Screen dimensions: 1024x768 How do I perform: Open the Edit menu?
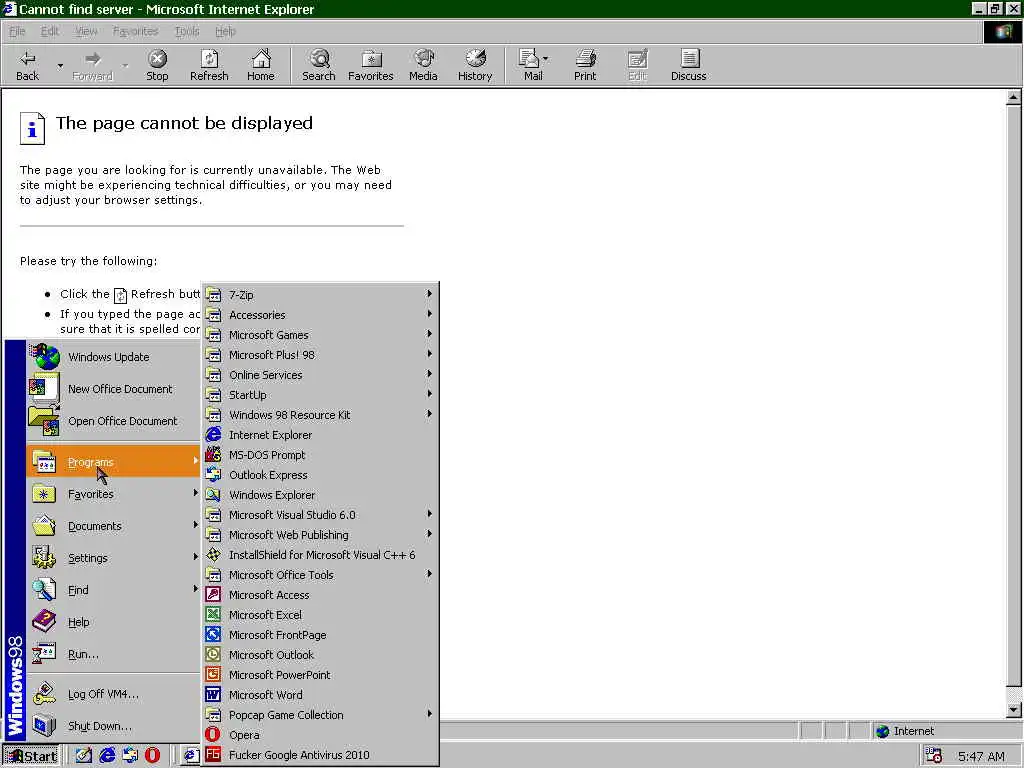tap(50, 31)
